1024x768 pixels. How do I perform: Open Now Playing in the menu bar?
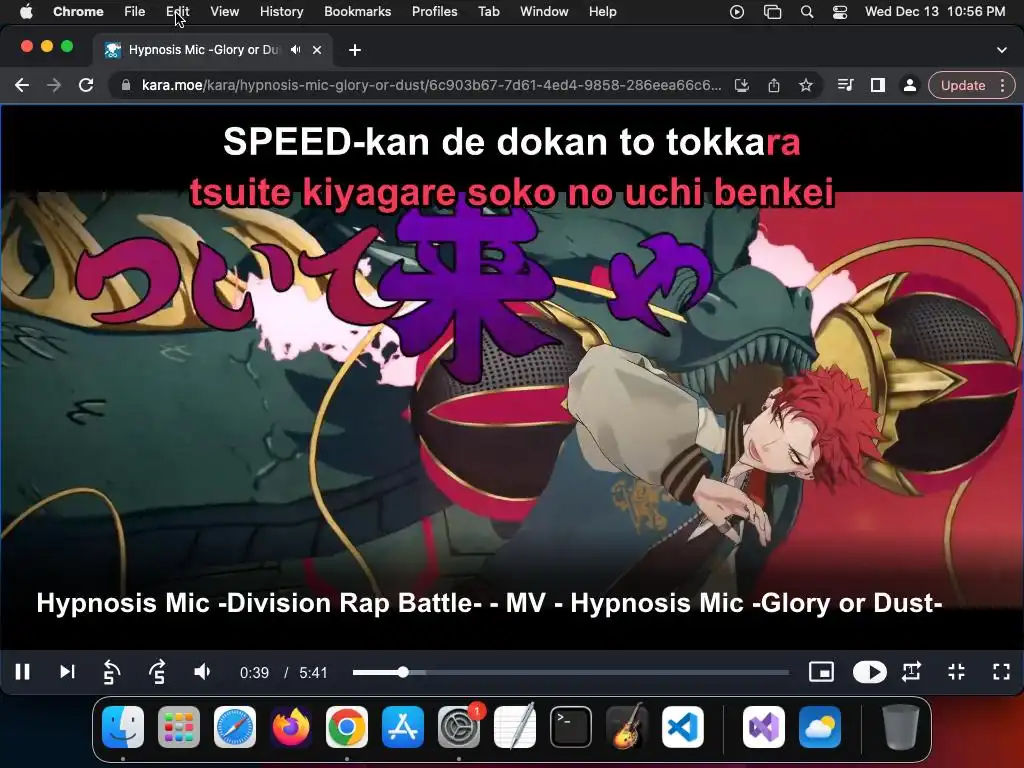pyautogui.click(x=737, y=12)
